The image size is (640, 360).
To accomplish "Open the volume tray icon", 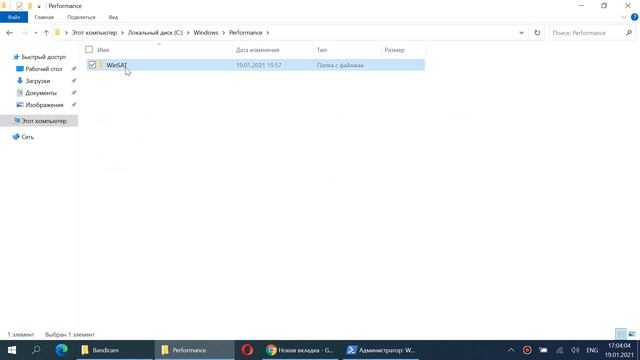I will (575, 350).
